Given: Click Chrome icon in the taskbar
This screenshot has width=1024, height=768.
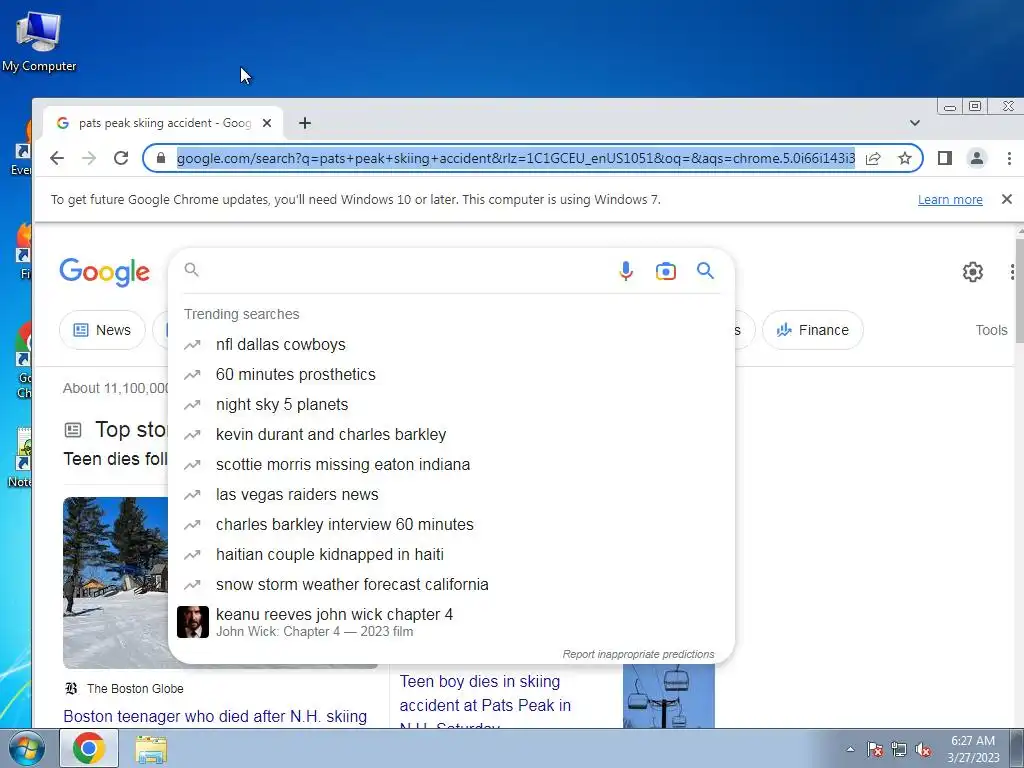Looking at the screenshot, I should [89, 748].
